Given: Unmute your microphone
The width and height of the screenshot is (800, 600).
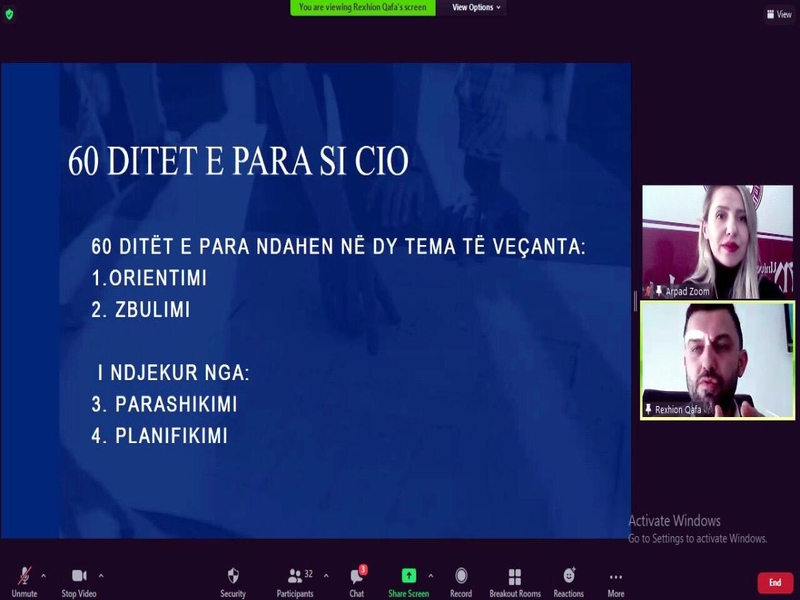Looking at the screenshot, I should pyautogui.click(x=22, y=577).
